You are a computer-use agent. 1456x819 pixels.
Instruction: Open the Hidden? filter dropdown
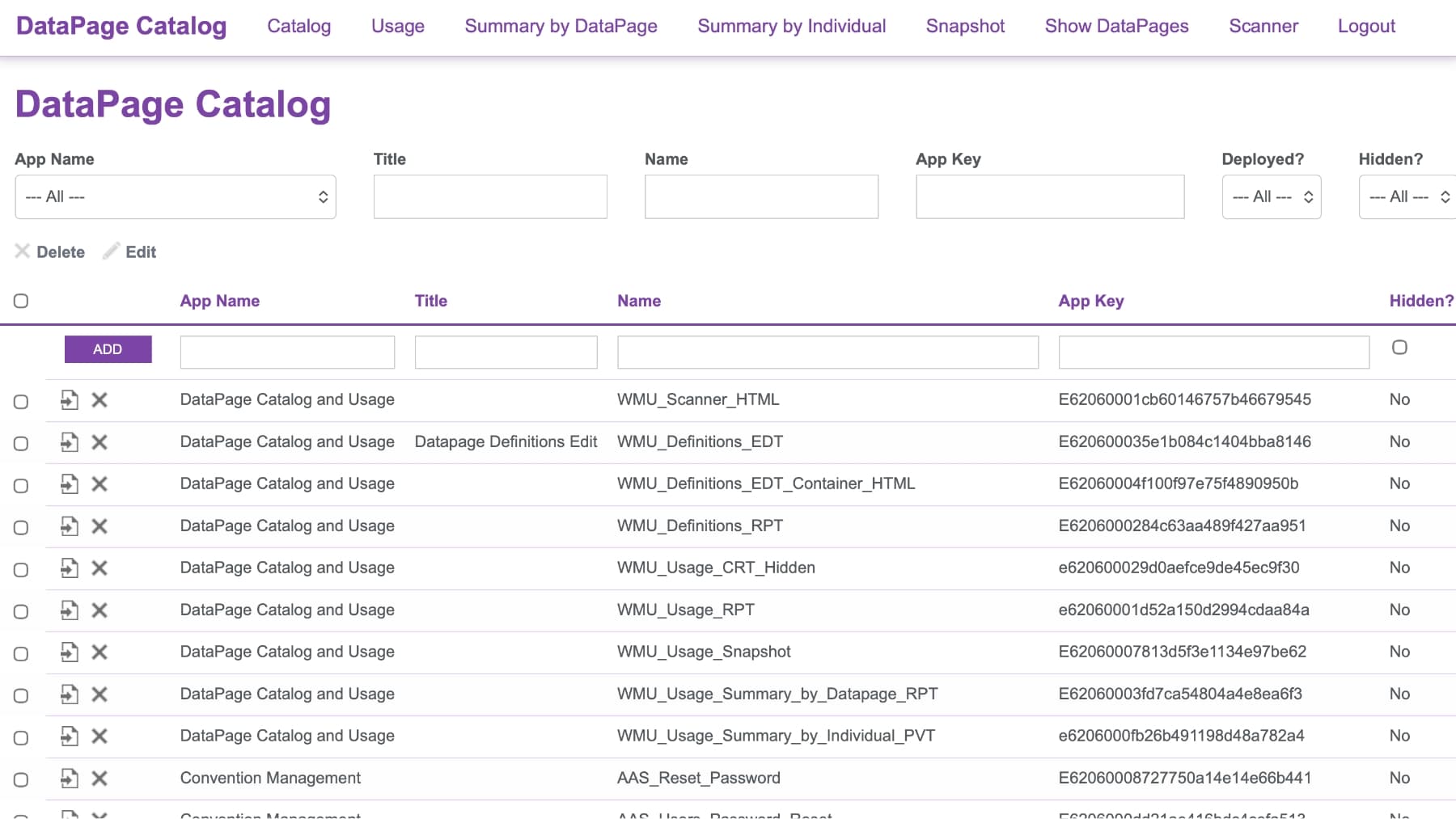1407,196
